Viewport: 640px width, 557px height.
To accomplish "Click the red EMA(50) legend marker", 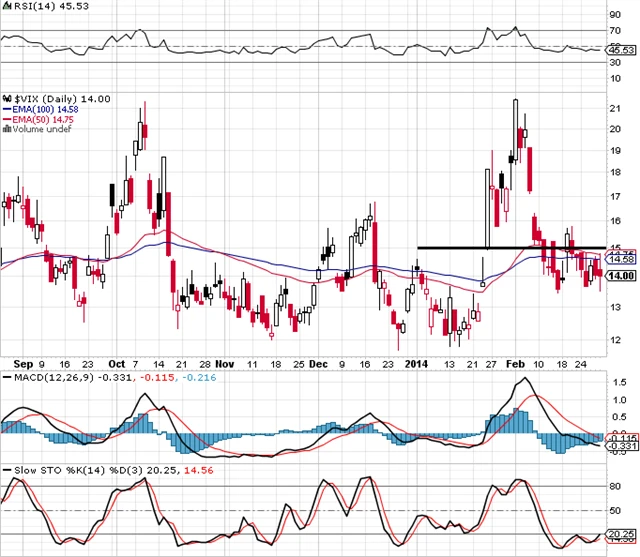I will pyautogui.click(x=5, y=119).
